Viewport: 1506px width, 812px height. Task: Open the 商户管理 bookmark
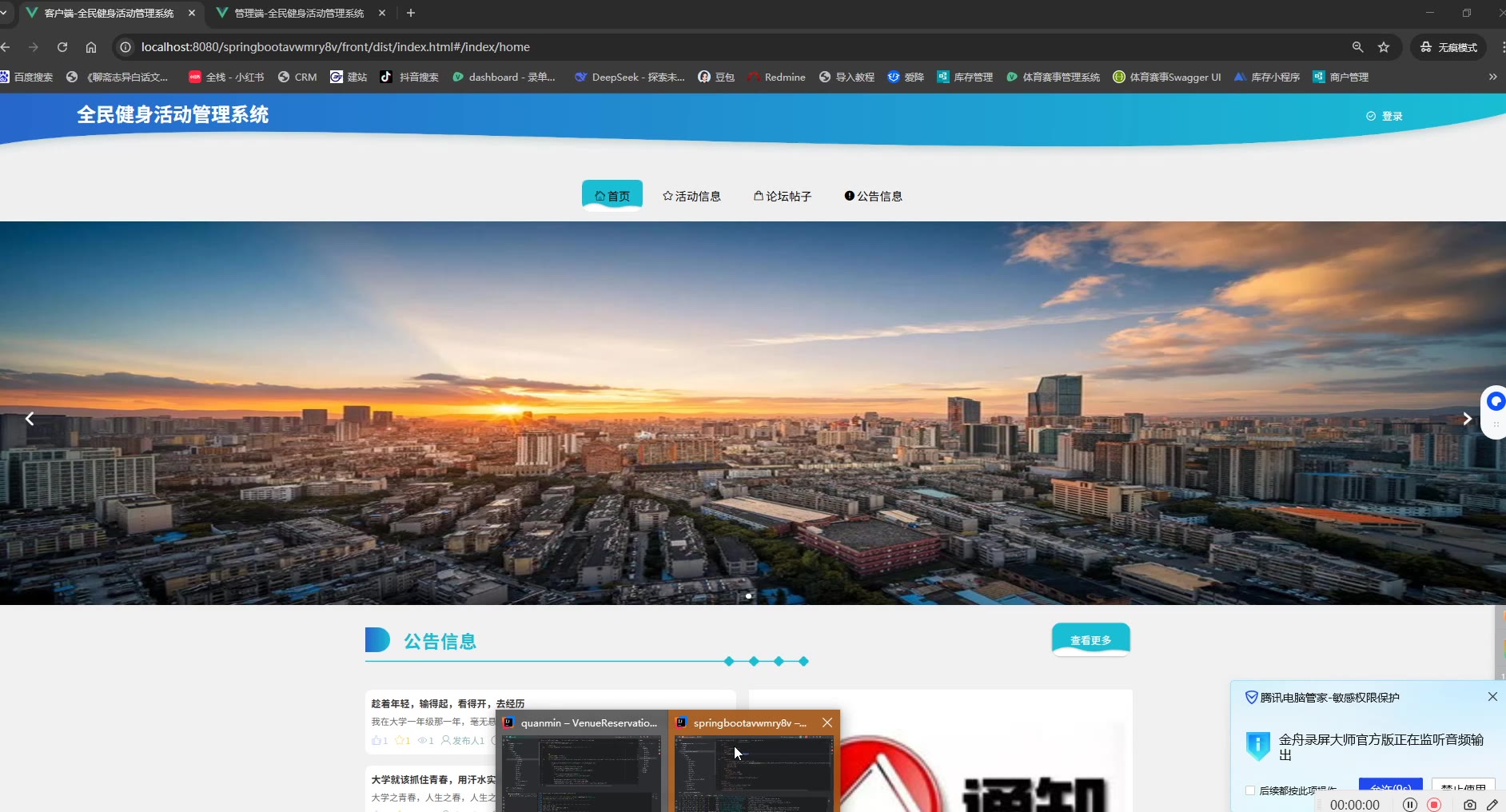pyautogui.click(x=1341, y=77)
